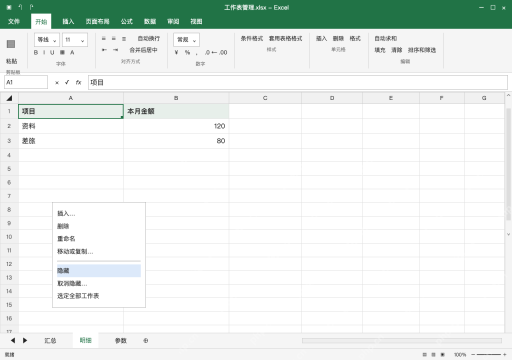Click the cell borders icon

tap(62, 52)
